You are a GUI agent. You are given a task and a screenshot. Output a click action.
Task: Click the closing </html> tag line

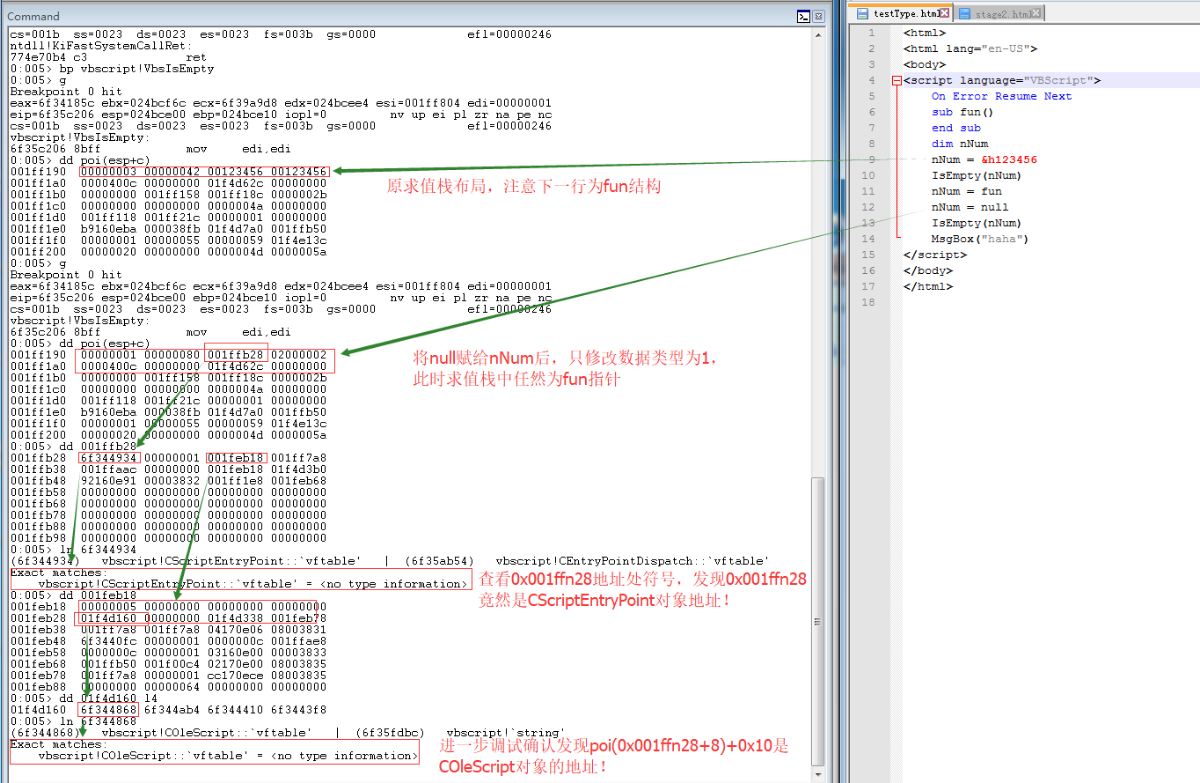pos(928,287)
